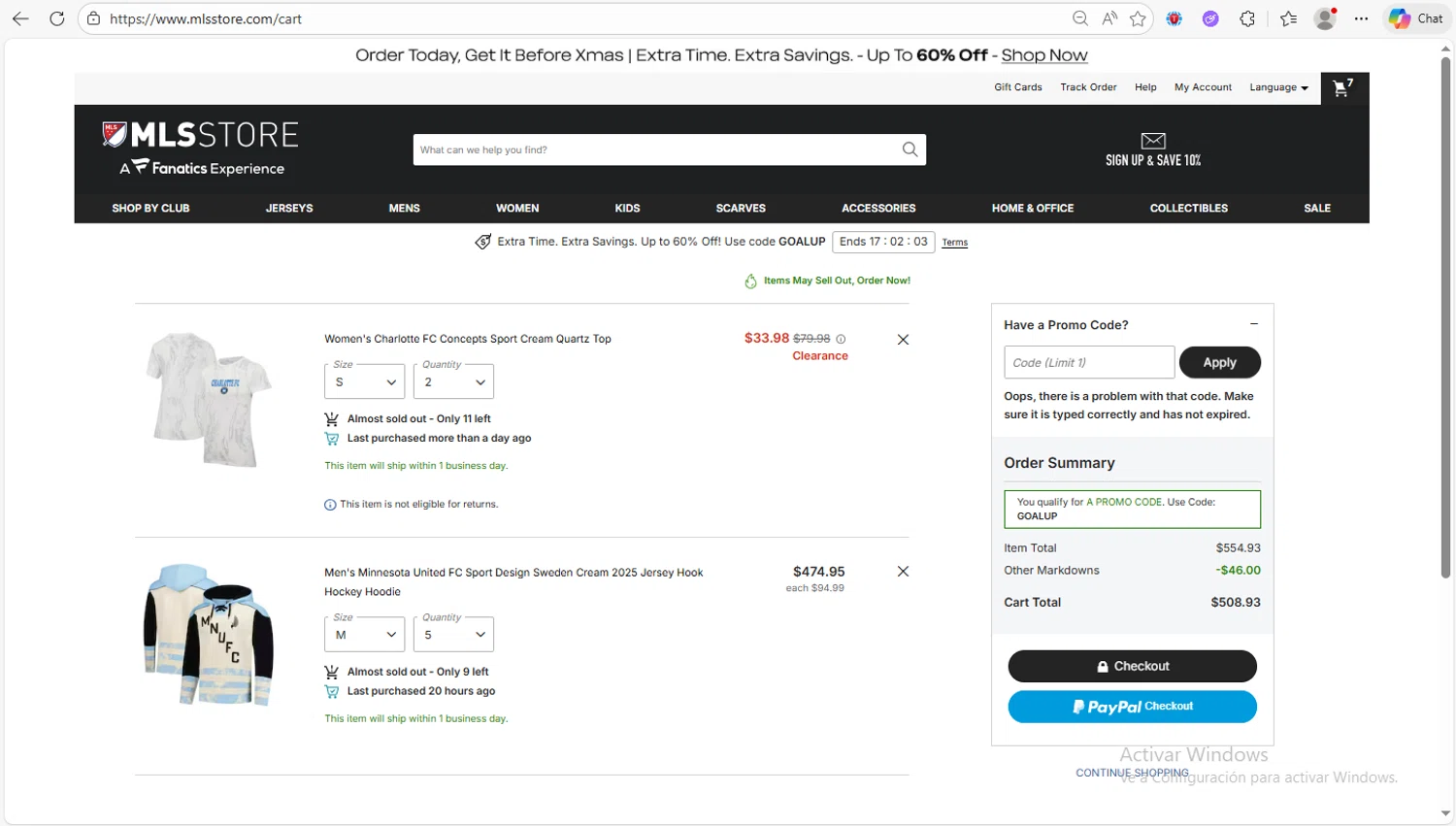
Task: Click the Charlotte FC top thumbnail image
Action: click(209, 399)
